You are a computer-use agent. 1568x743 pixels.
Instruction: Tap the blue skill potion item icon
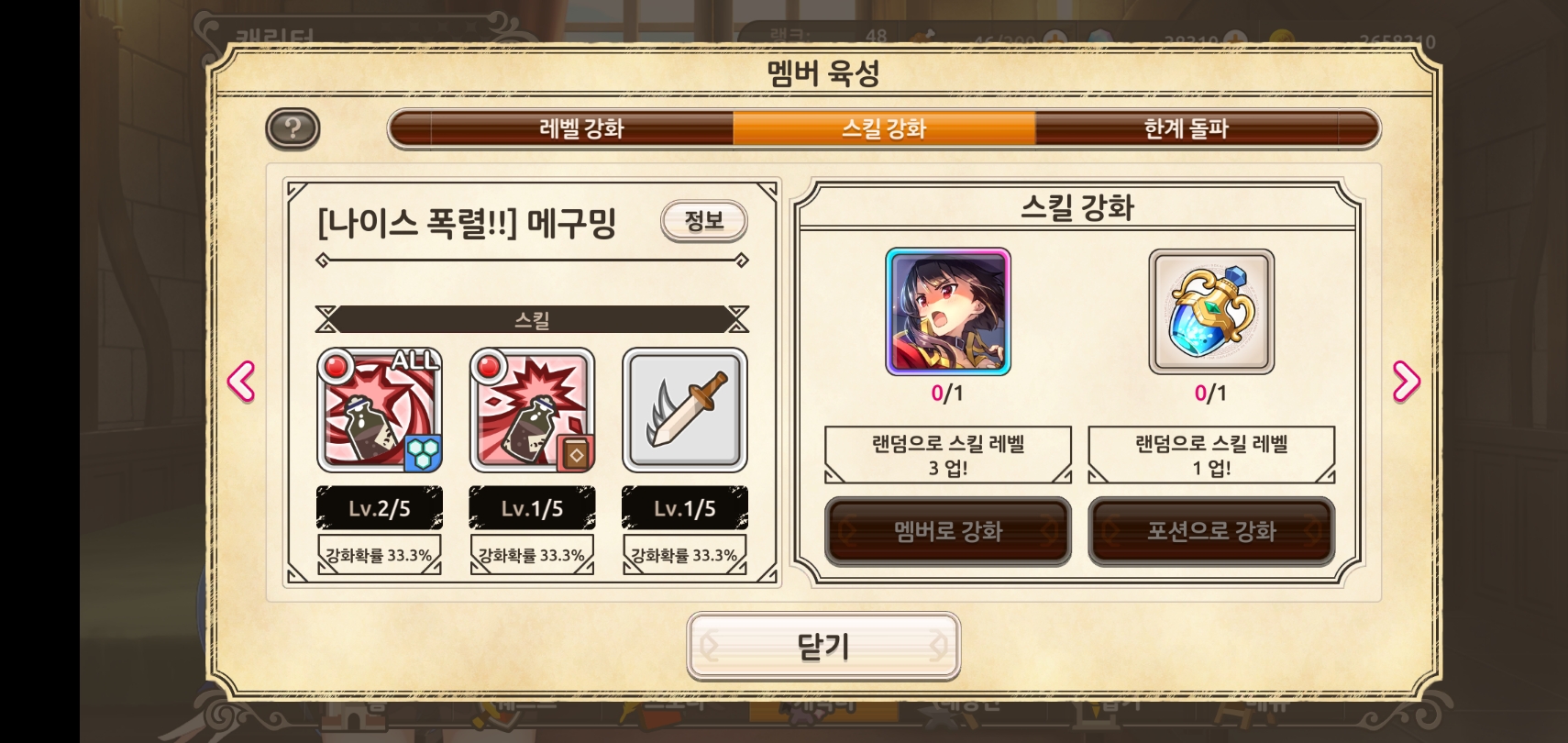[x=1211, y=312]
